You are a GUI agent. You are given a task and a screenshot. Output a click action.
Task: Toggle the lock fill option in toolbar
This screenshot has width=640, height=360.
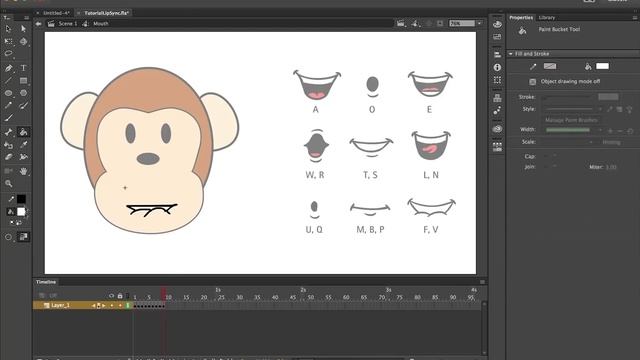coord(23,237)
